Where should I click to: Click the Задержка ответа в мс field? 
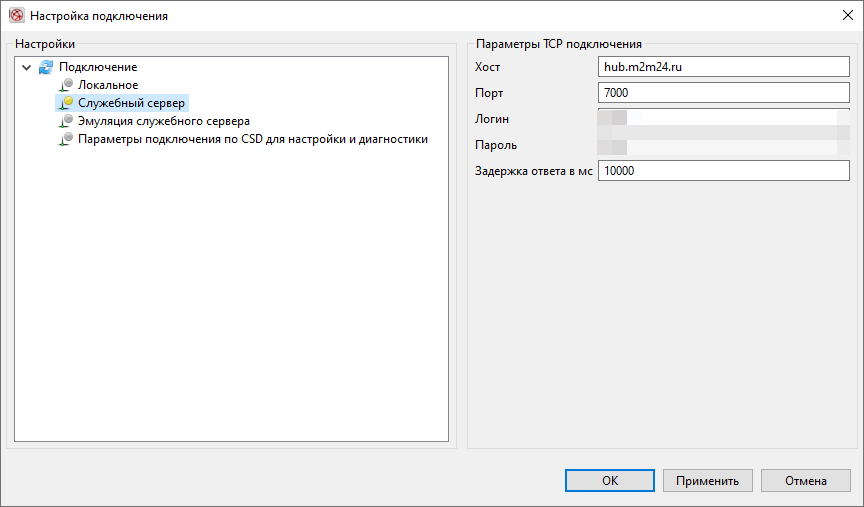click(723, 171)
